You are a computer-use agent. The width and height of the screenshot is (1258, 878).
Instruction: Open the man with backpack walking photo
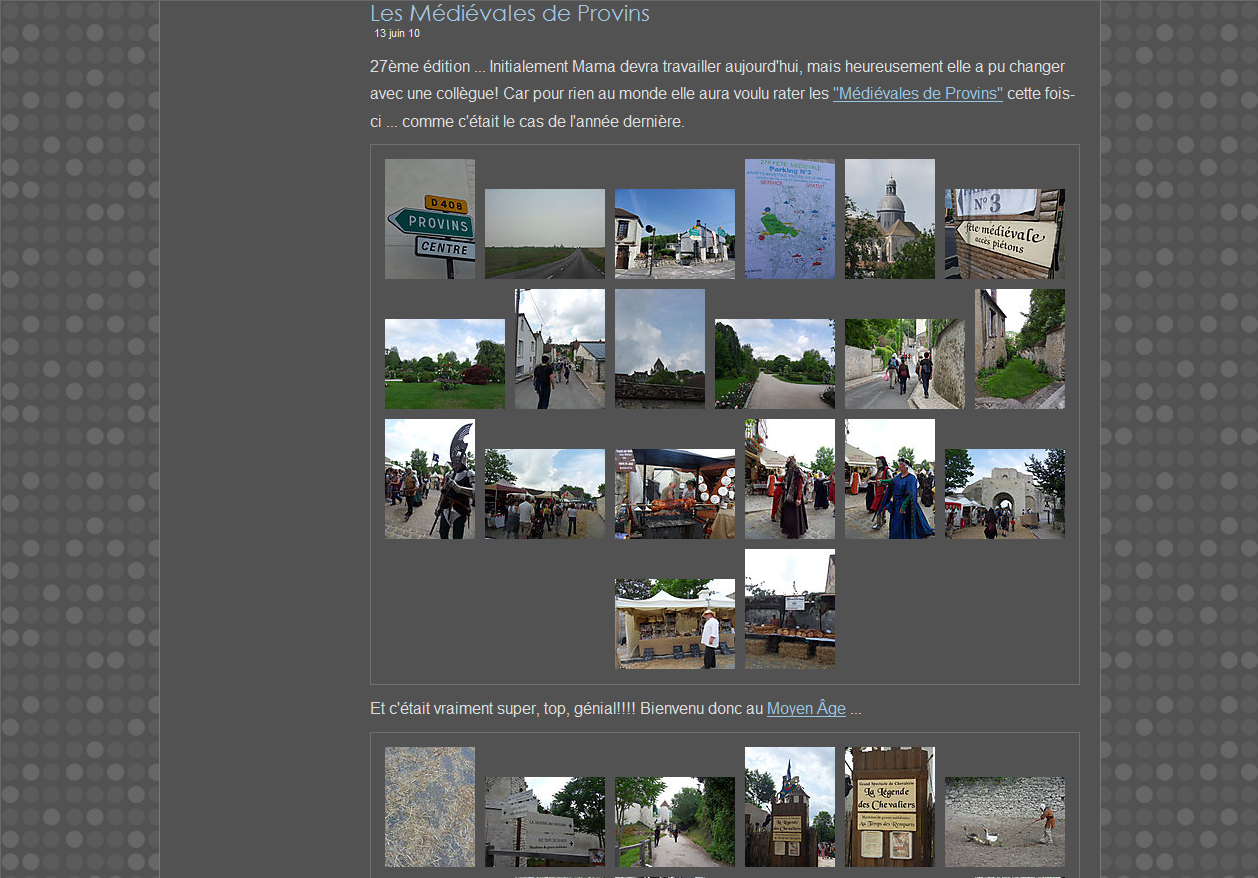(x=560, y=349)
